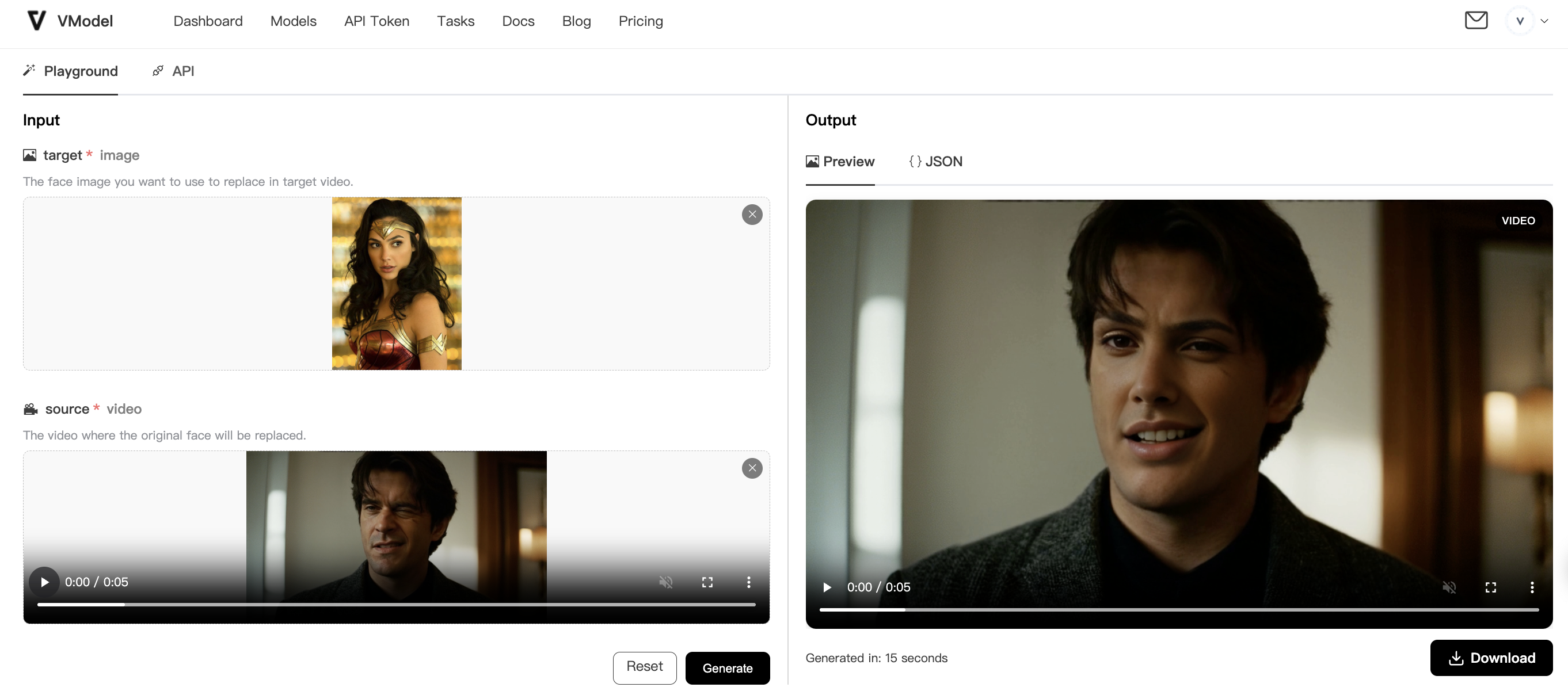Click the VIDEO badge on output
The image size is (1568, 695).
(1517, 221)
